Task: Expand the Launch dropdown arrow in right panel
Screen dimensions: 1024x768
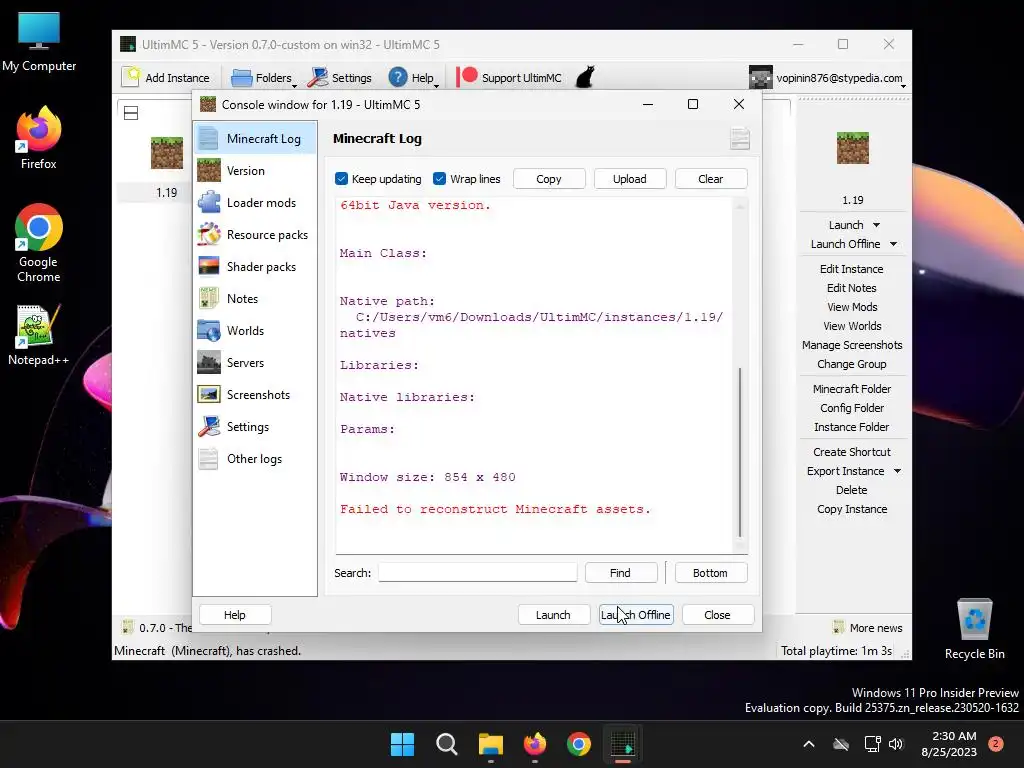Action: click(x=876, y=225)
